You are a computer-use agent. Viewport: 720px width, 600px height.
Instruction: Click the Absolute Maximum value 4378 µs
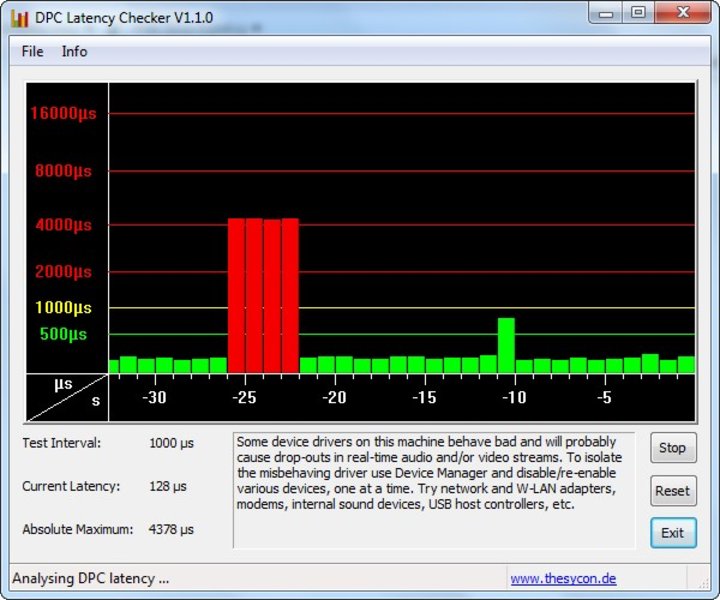pos(171,529)
